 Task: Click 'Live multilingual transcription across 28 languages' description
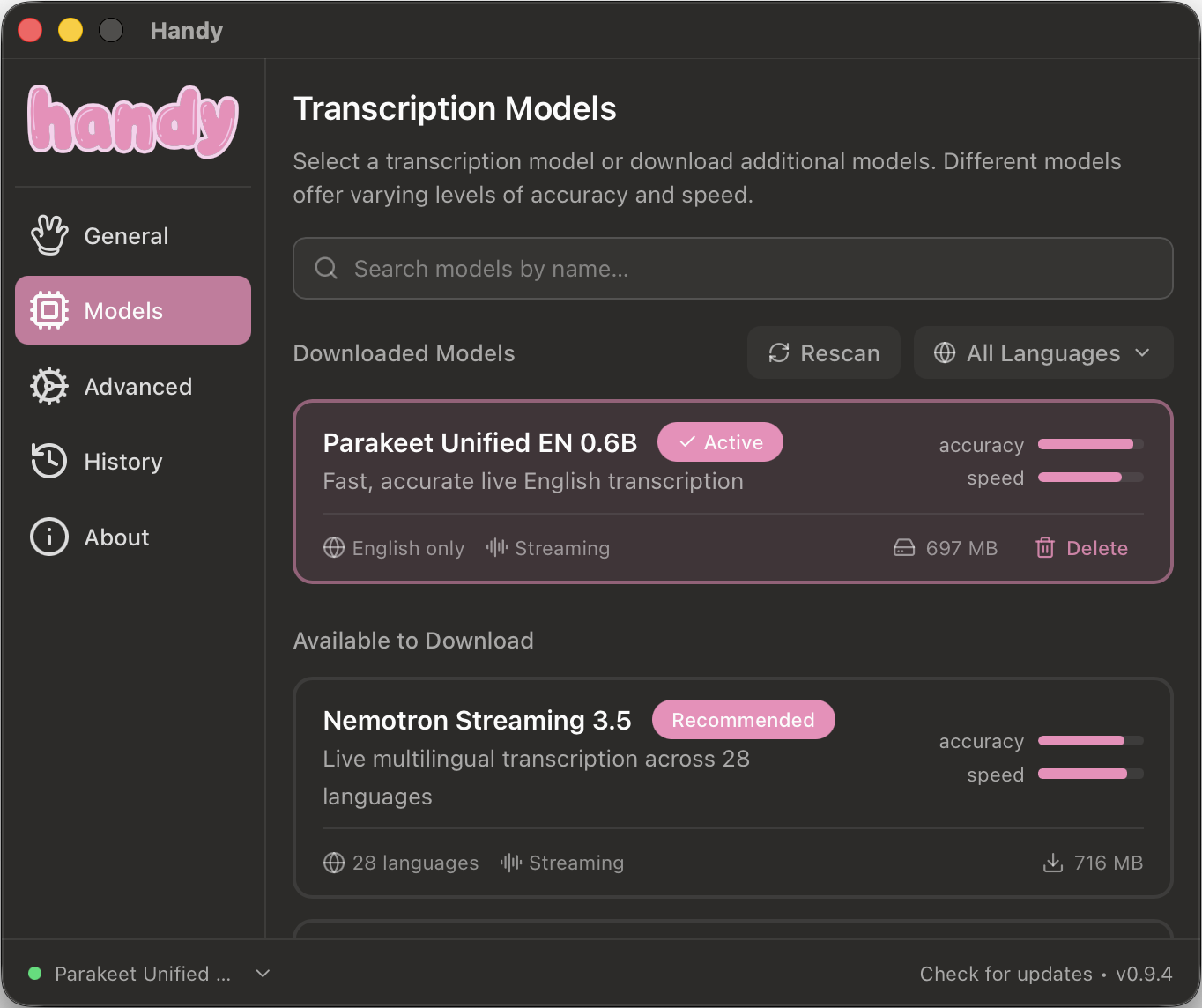[x=536, y=777]
